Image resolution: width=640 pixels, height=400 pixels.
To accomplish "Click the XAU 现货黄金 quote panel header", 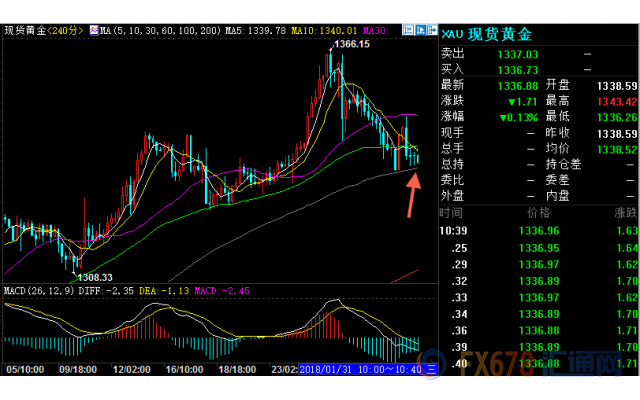I will click(487, 34).
